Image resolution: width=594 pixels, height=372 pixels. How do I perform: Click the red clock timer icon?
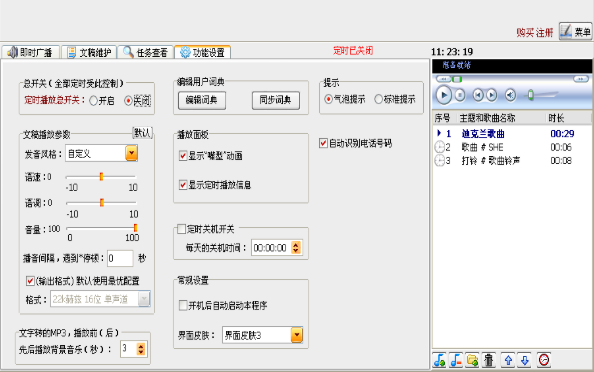click(x=544, y=360)
